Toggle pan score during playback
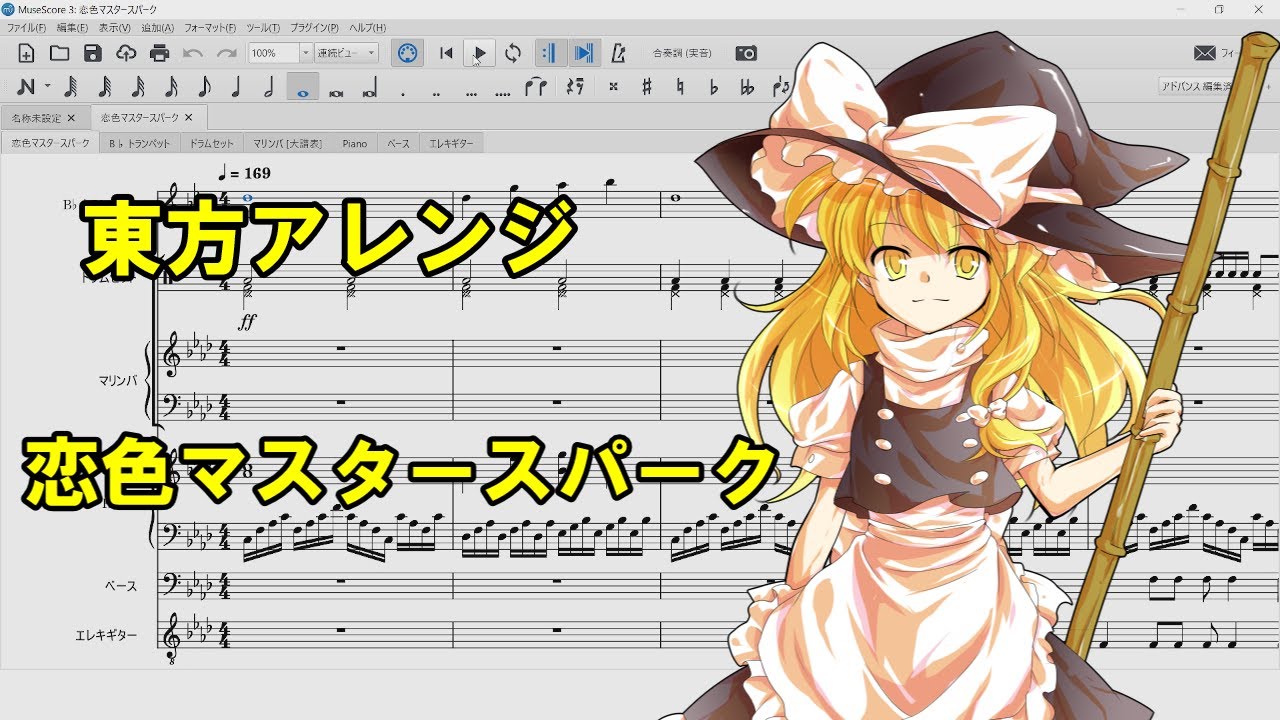Viewport: 1280px width, 720px height. [585, 53]
